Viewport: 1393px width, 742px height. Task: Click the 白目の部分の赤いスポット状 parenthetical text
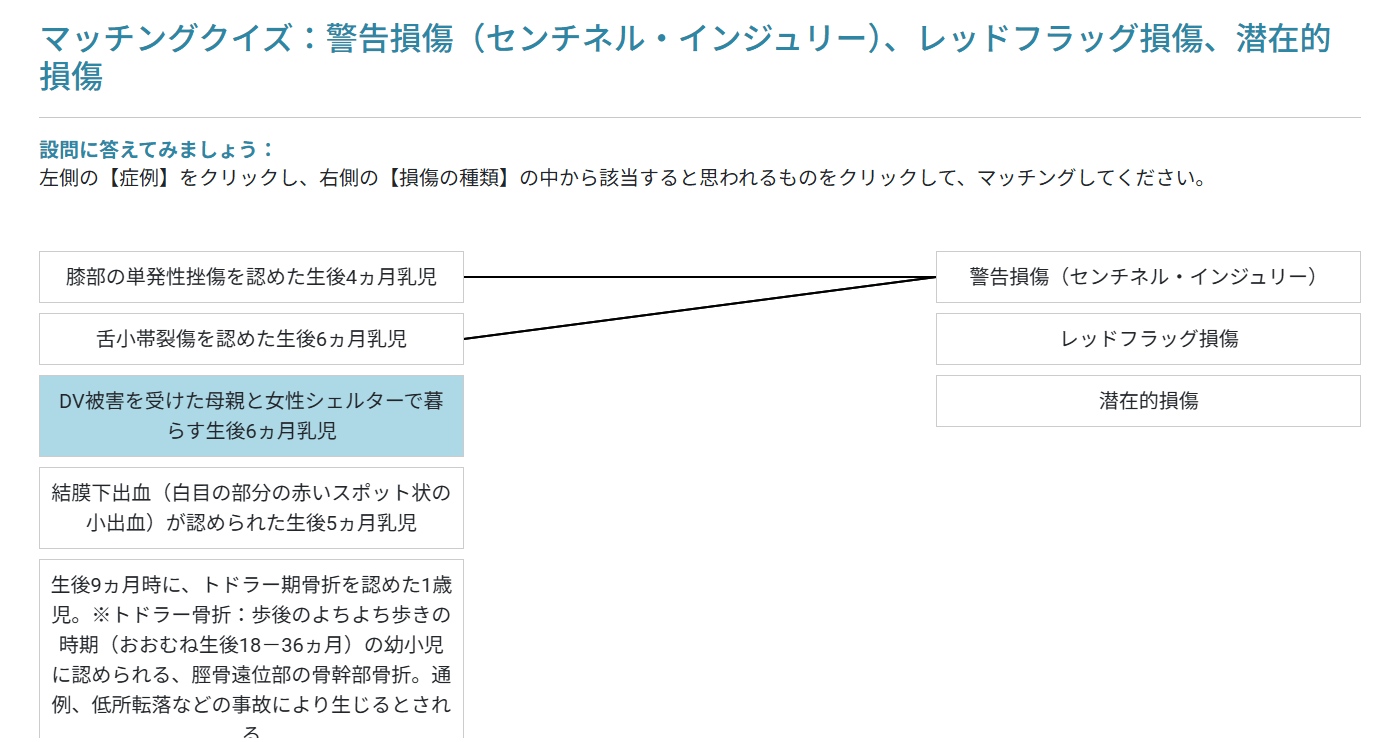304,493
